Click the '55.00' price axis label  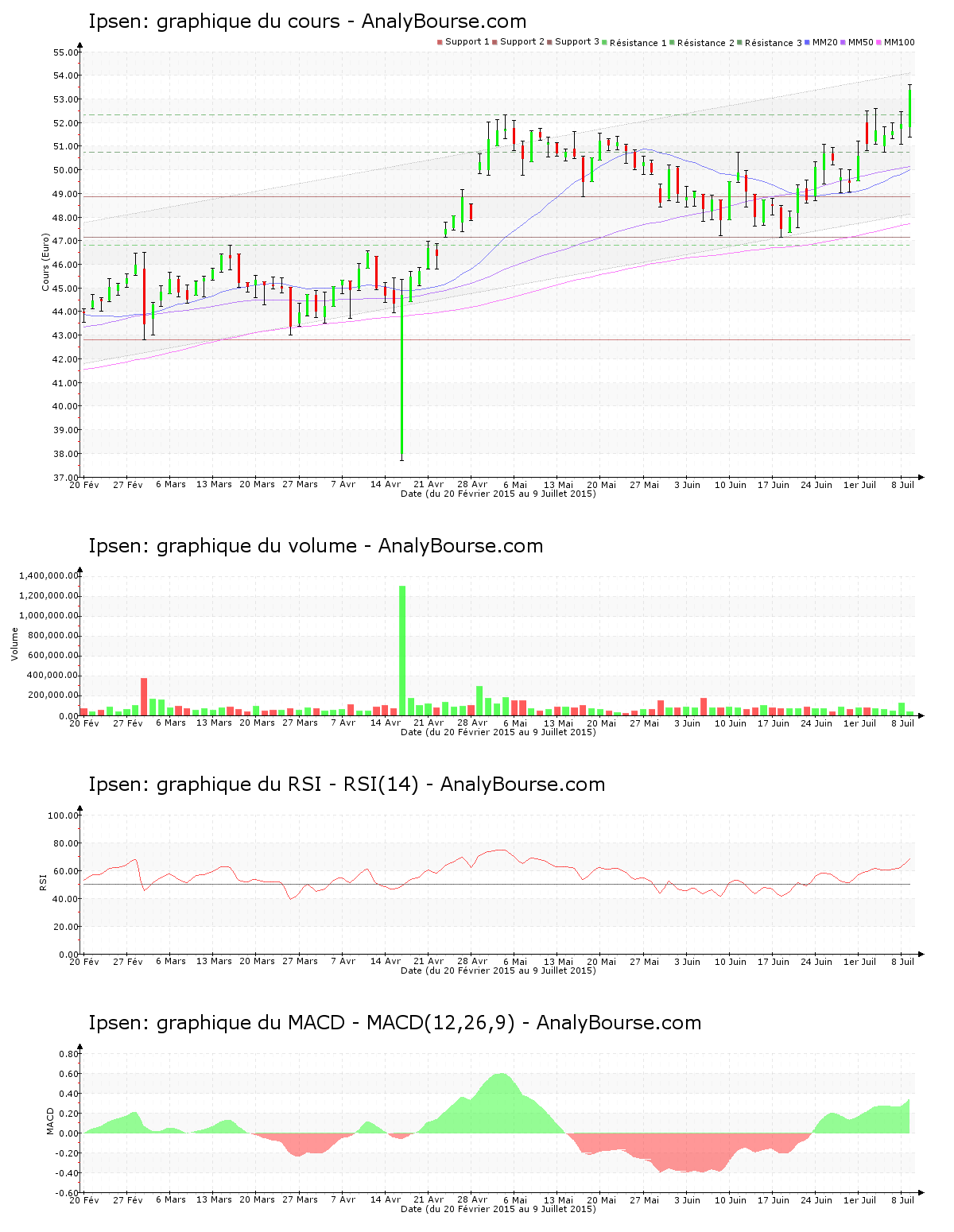66,52
